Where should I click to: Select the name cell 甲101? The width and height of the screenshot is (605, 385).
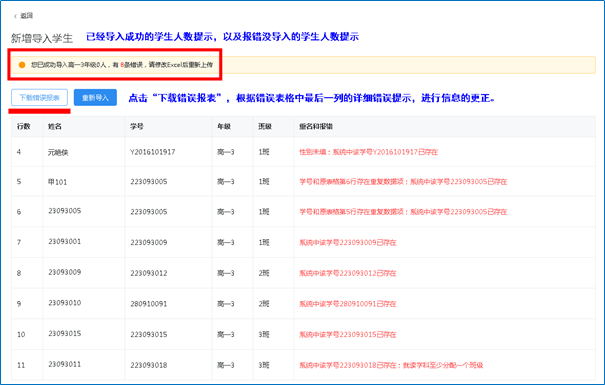[57, 182]
